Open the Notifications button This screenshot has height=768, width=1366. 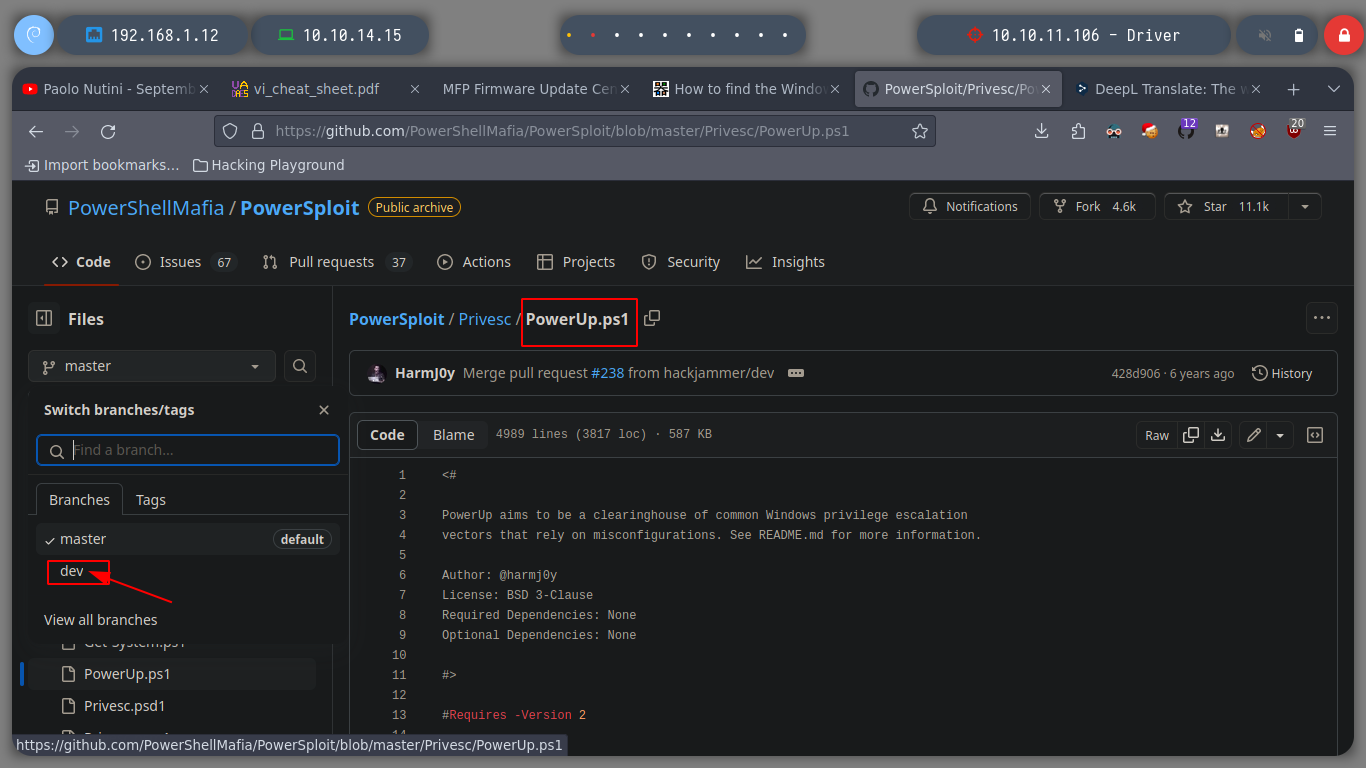click(x=970, y=207)
